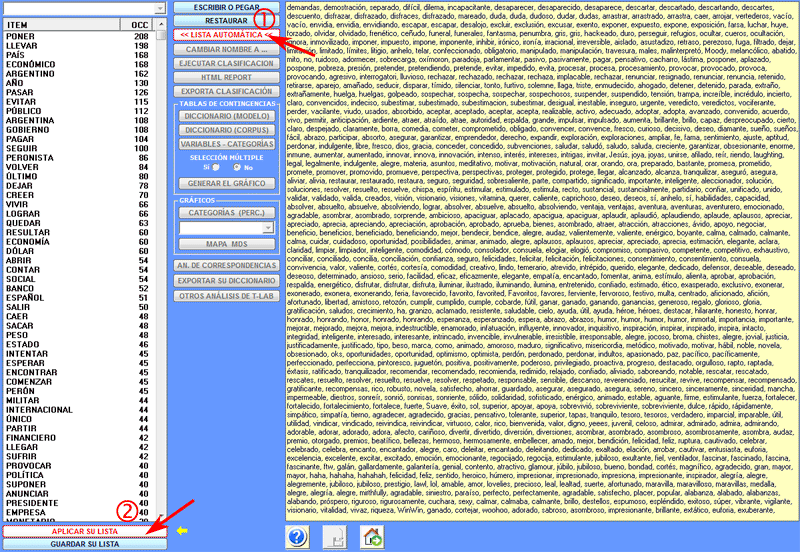Run EJECUTAR CLASIFICACION
Screen dimensions: 800x552
227,63
